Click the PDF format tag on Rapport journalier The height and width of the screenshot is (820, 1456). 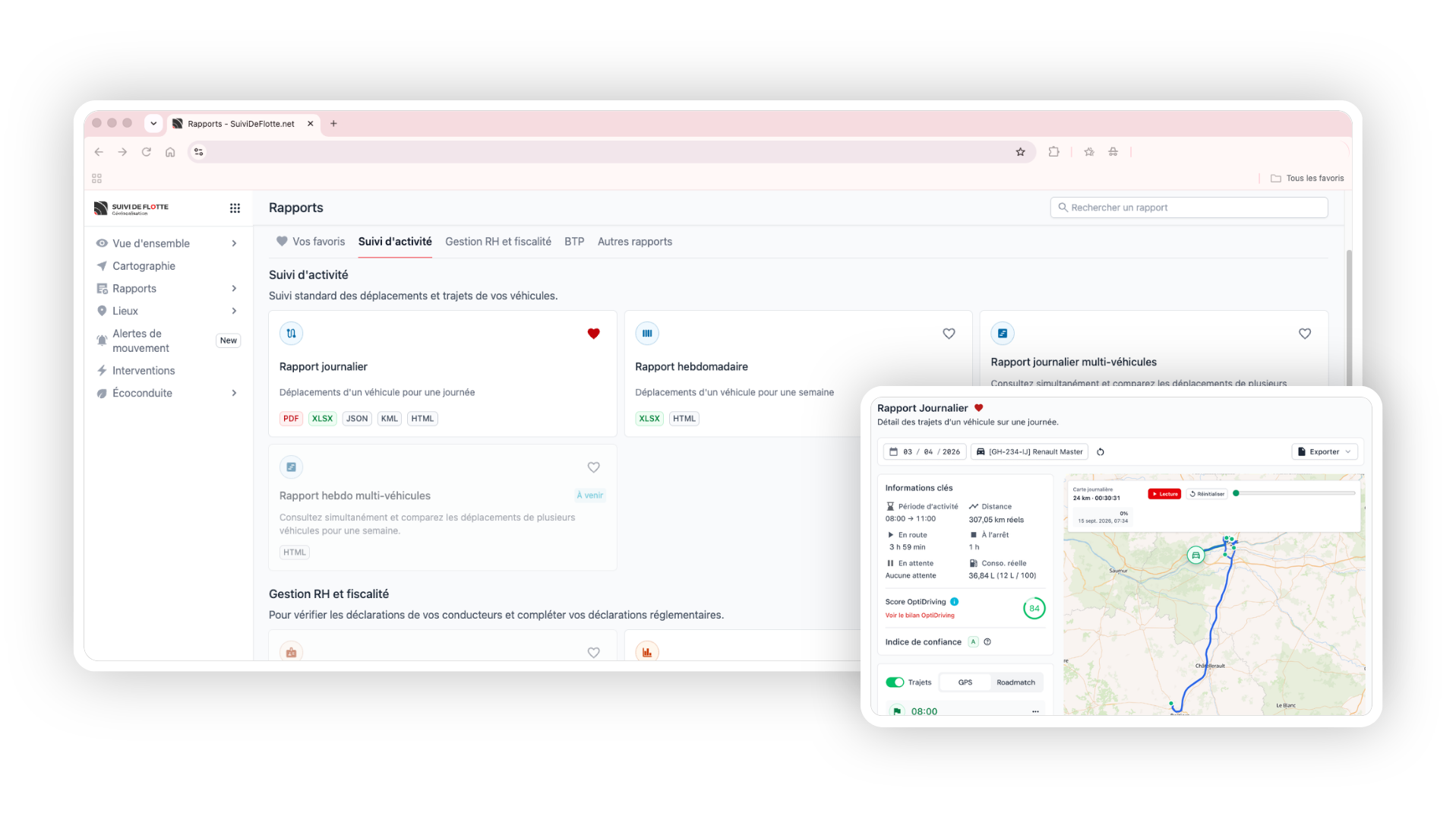(x=291, y=419)
